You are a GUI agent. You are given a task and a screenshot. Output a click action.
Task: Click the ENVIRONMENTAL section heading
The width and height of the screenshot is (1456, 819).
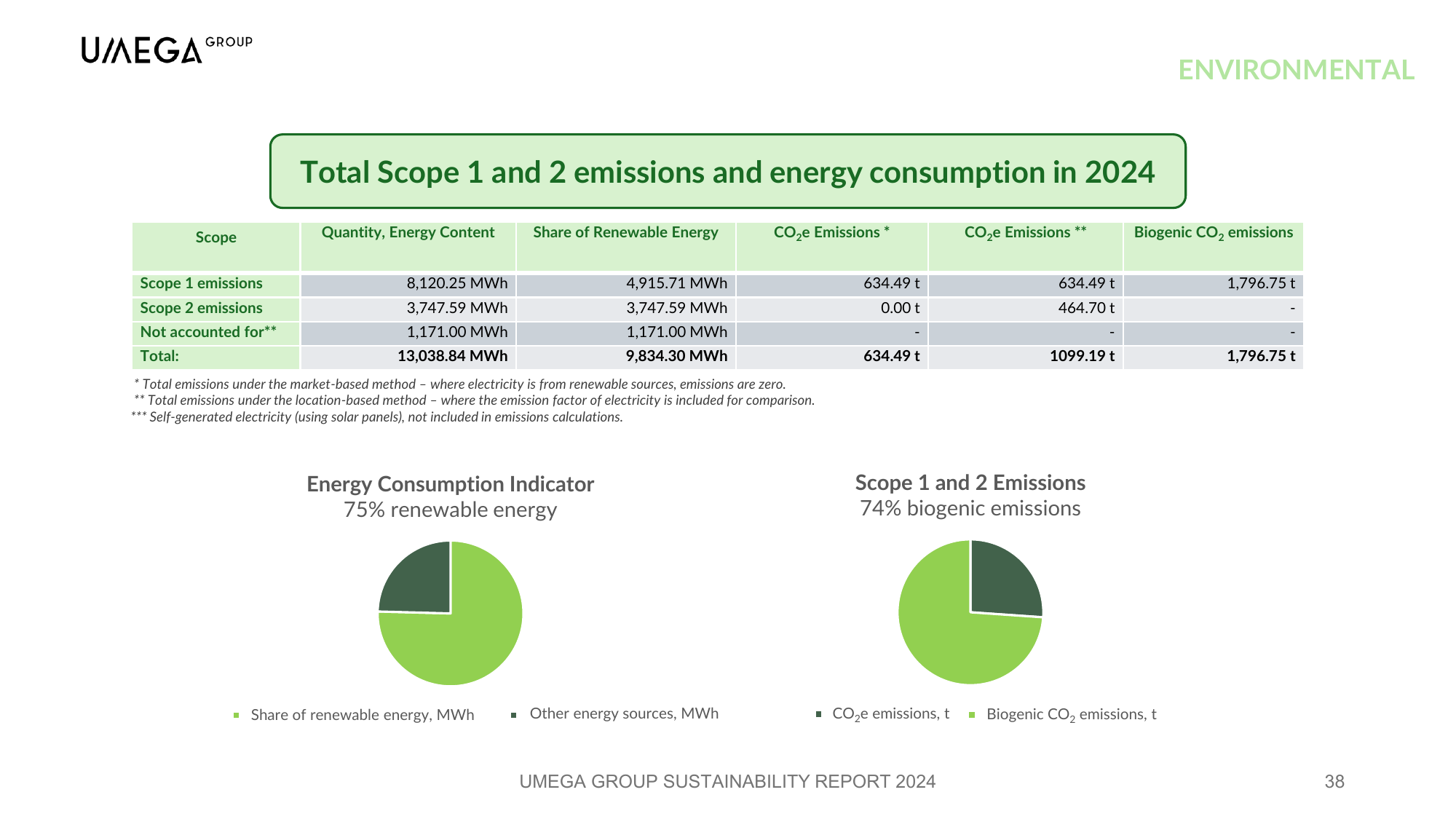[1296, 70]
